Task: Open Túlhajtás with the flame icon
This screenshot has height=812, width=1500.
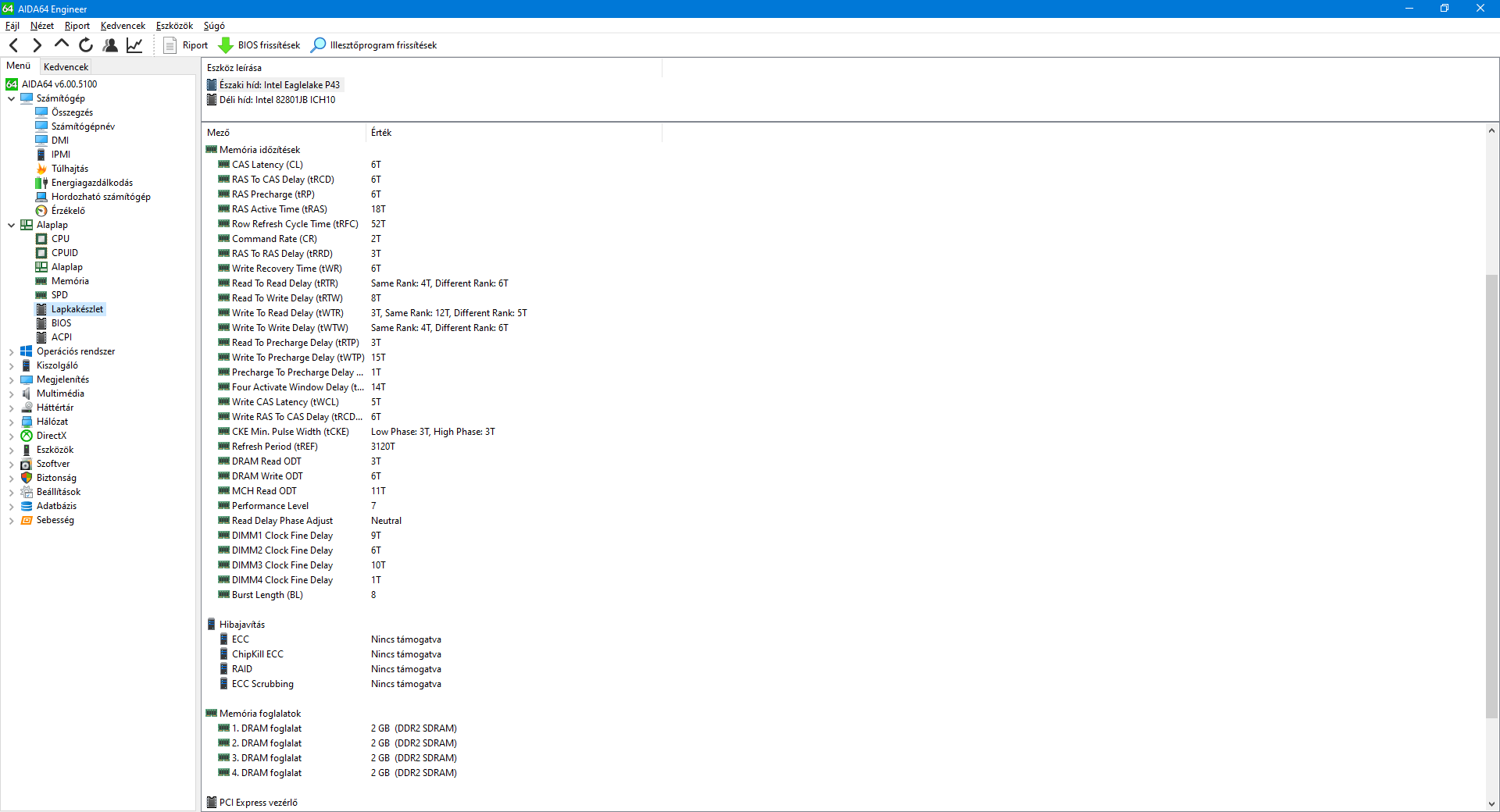Action: tap(70, 169)
